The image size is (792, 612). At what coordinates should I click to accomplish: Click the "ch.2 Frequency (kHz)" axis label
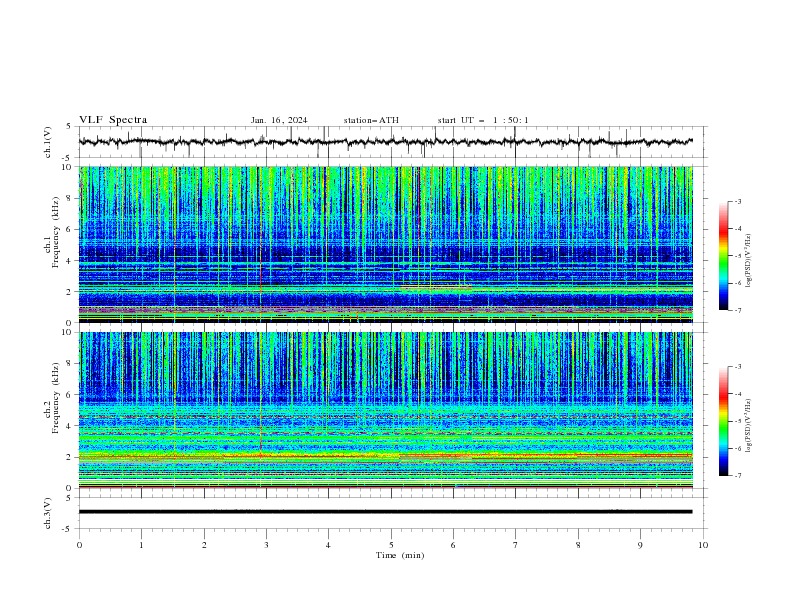tap(52, 397)
